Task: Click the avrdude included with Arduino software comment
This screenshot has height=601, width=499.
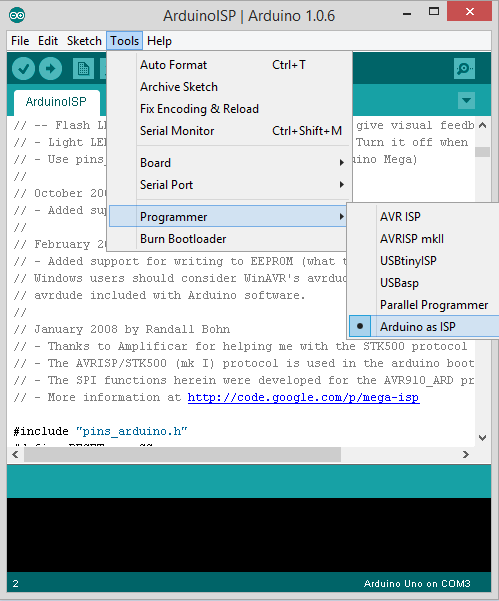Action: click(x=159, y=295)
